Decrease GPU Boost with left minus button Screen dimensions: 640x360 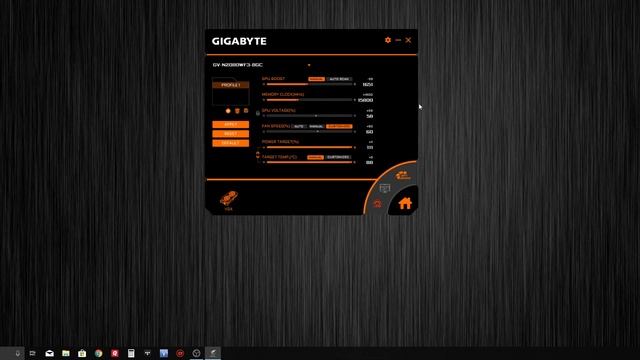(x=264, y=84)
